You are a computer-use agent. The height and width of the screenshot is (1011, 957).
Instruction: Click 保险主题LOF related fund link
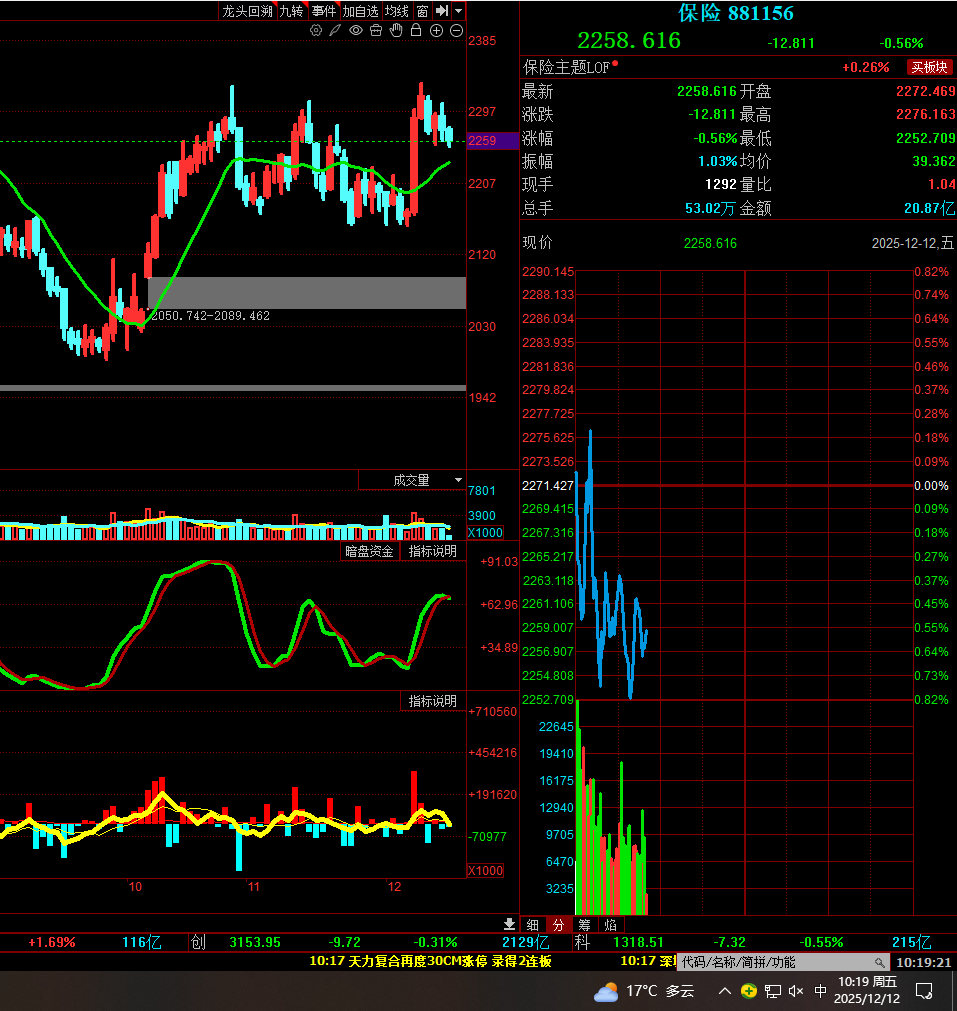pos(566,67)
